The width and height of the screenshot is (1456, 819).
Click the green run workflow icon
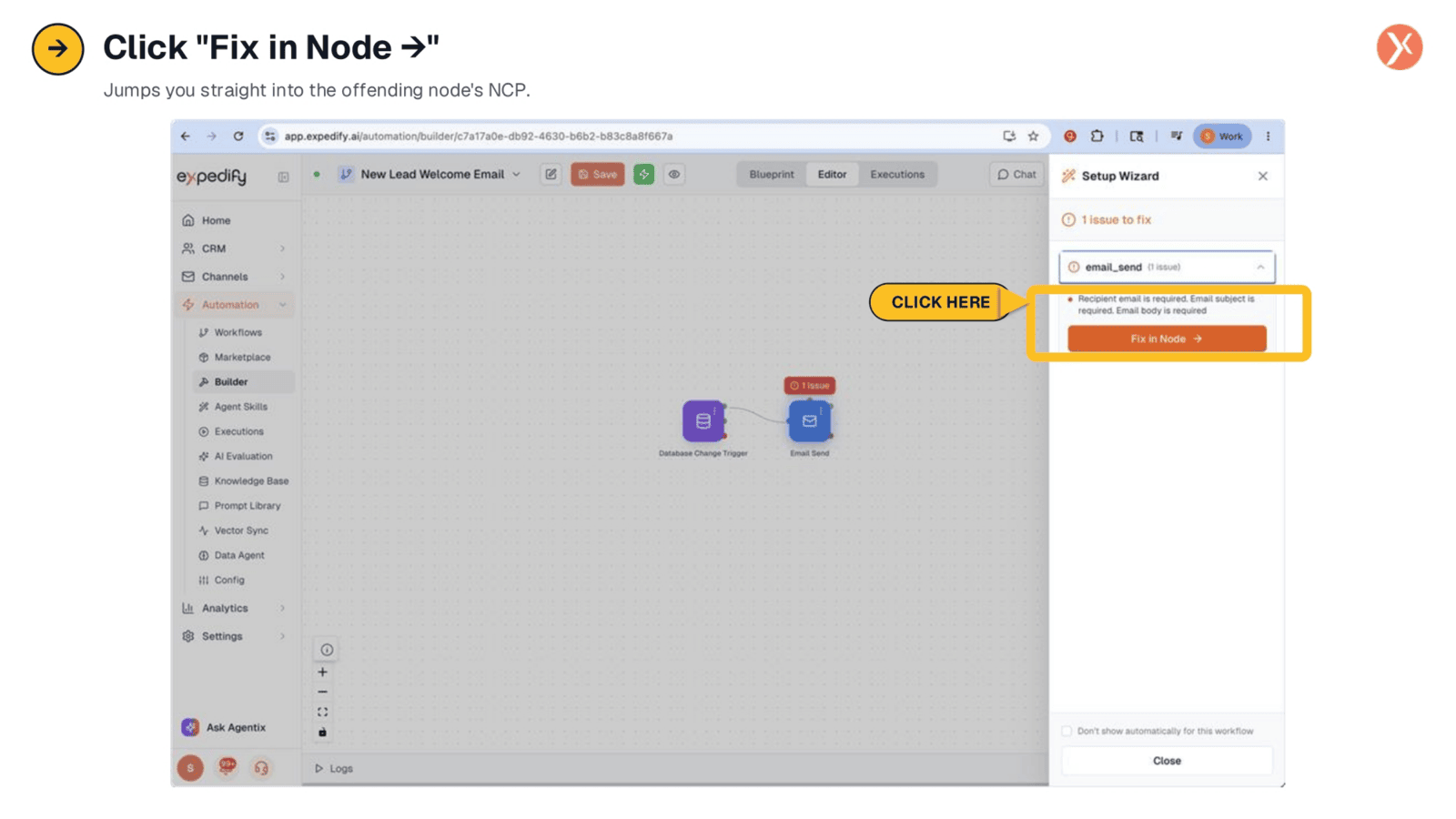[643, 174]
